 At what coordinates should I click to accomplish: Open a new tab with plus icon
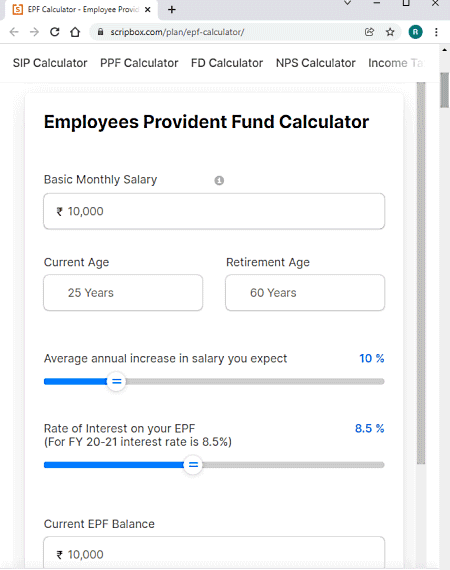click(x=172, y=9)
